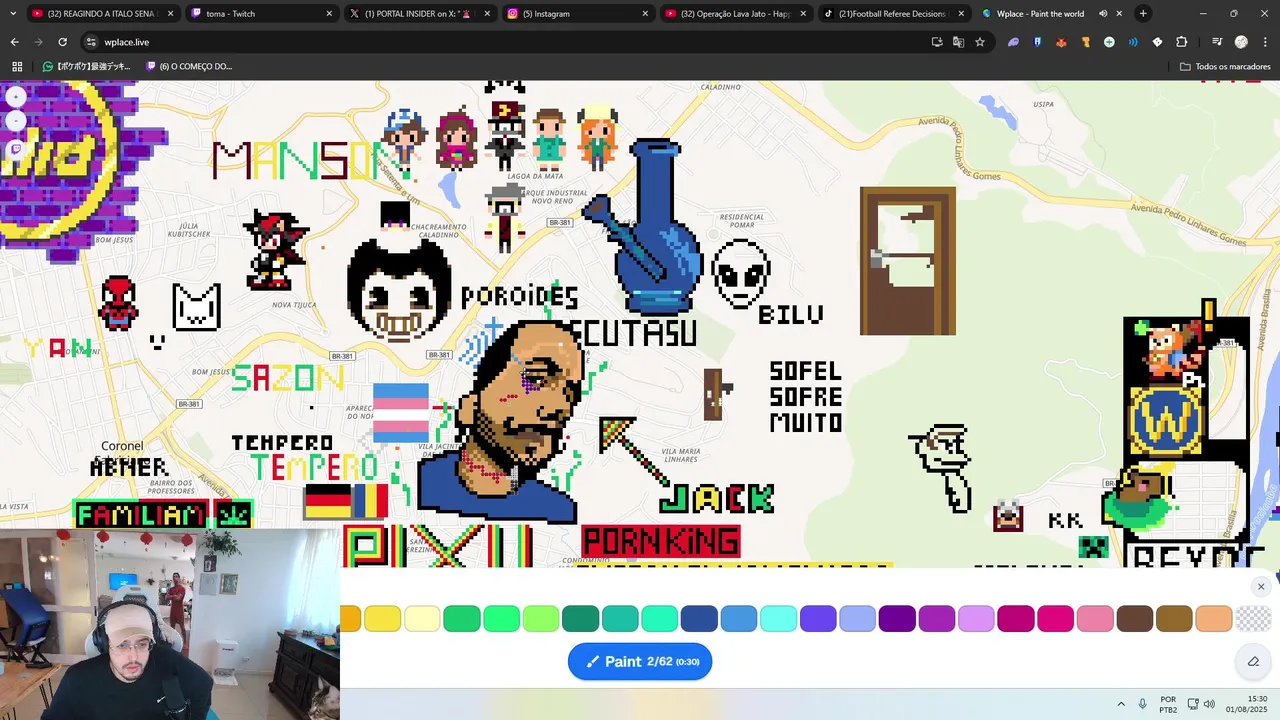The height and width of the screenshot is (720, 1280).
Task: Open the apps grid in bookmarks bar
Action: pyautogui.click(x=17, y=66)
